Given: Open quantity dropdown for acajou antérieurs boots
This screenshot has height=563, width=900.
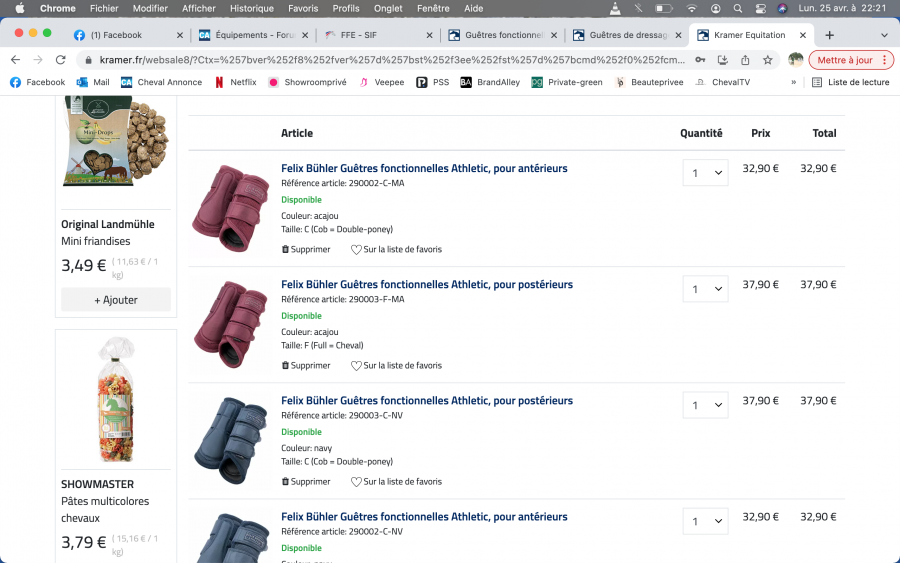Looking at the screenshot, I should 705,173.
